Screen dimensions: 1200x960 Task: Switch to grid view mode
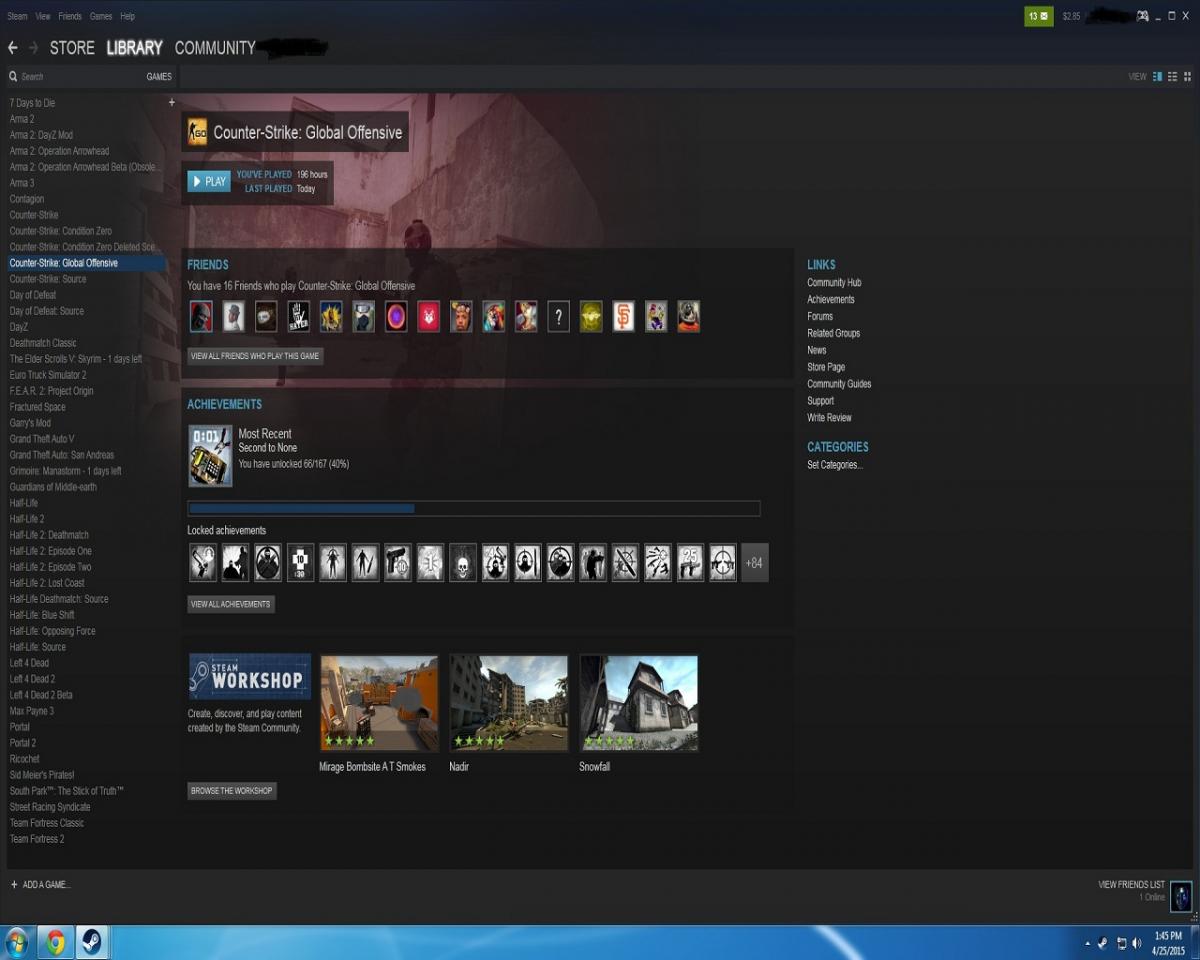pos(1187,76)
